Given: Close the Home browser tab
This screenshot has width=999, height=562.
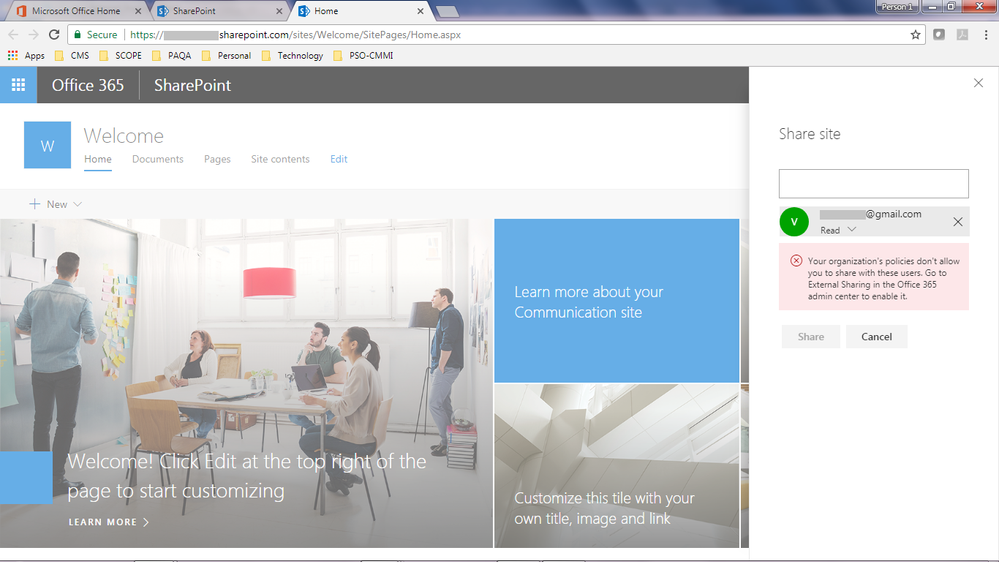Looking at the screenshot, I should (420, 11).
